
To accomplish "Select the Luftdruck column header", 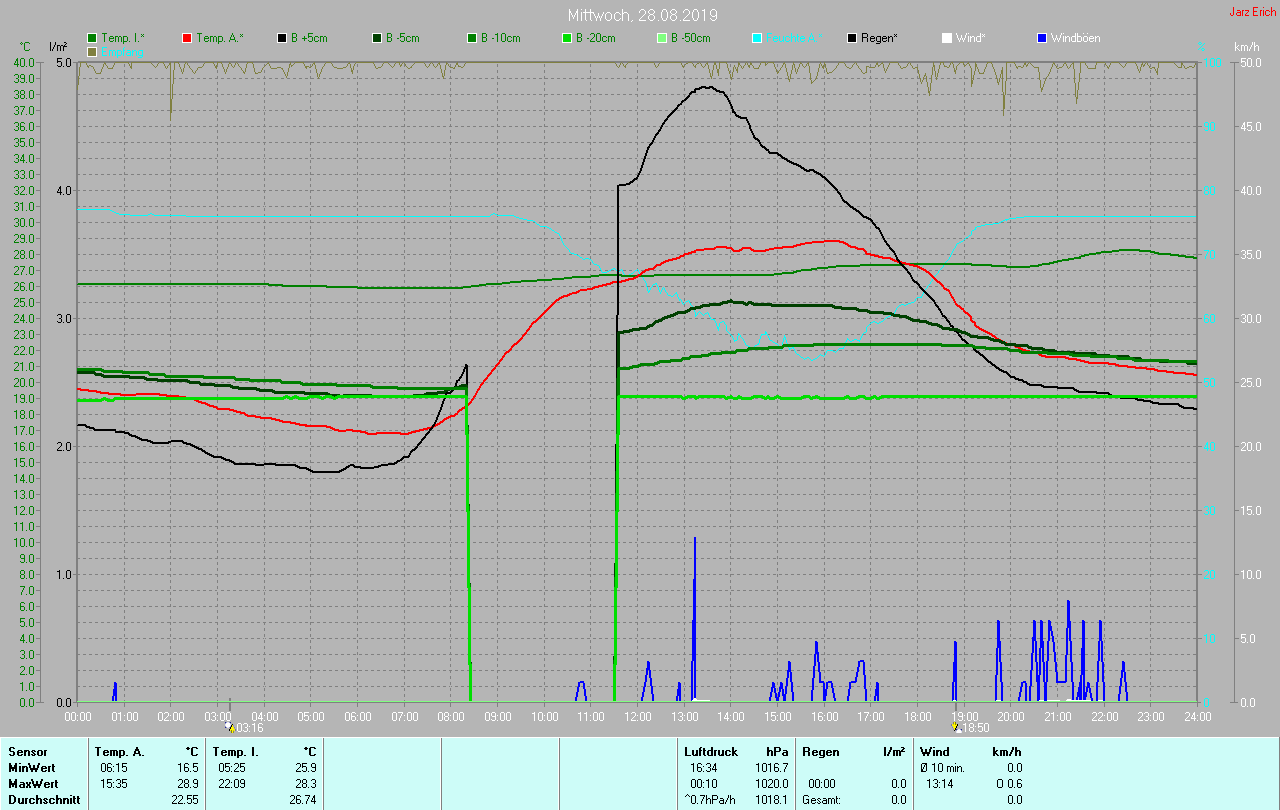I will tap(711, 751).
